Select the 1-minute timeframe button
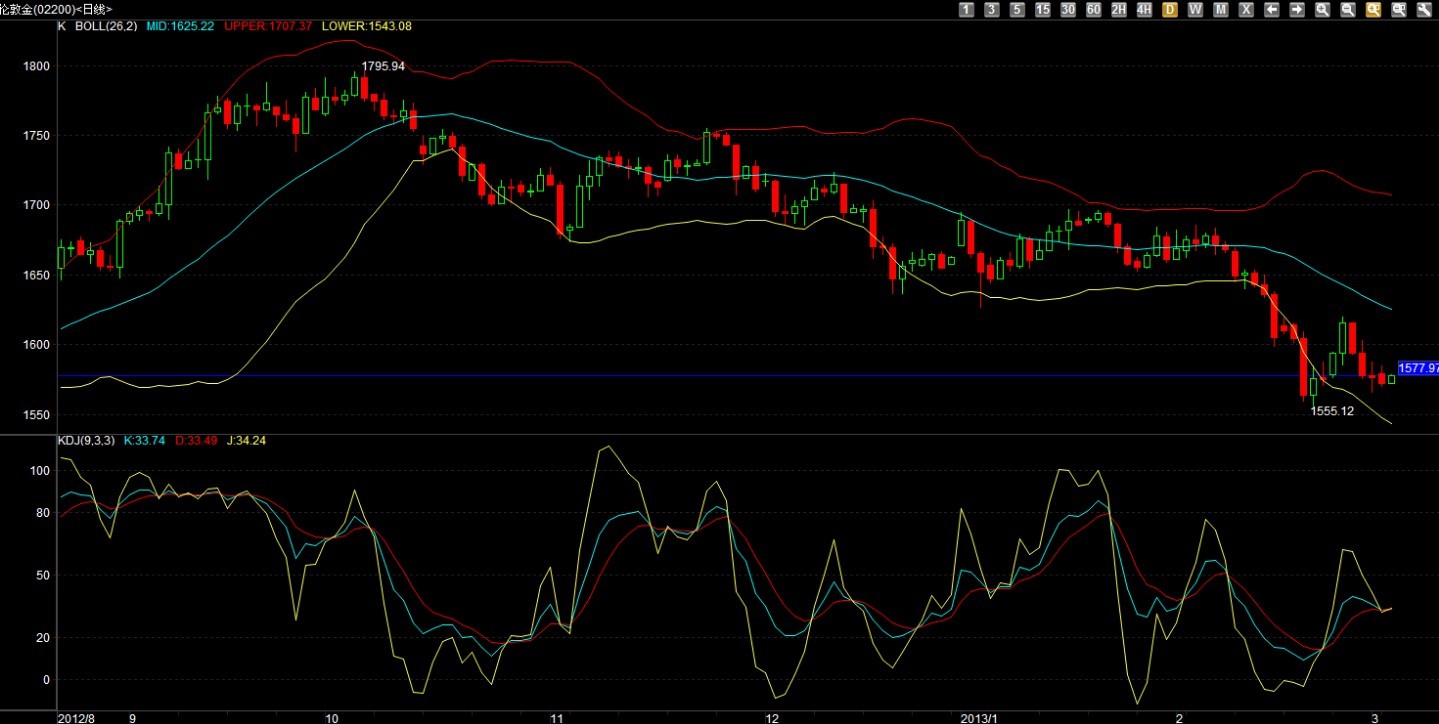Viewport: 1439px width, 724px height. 966,9
